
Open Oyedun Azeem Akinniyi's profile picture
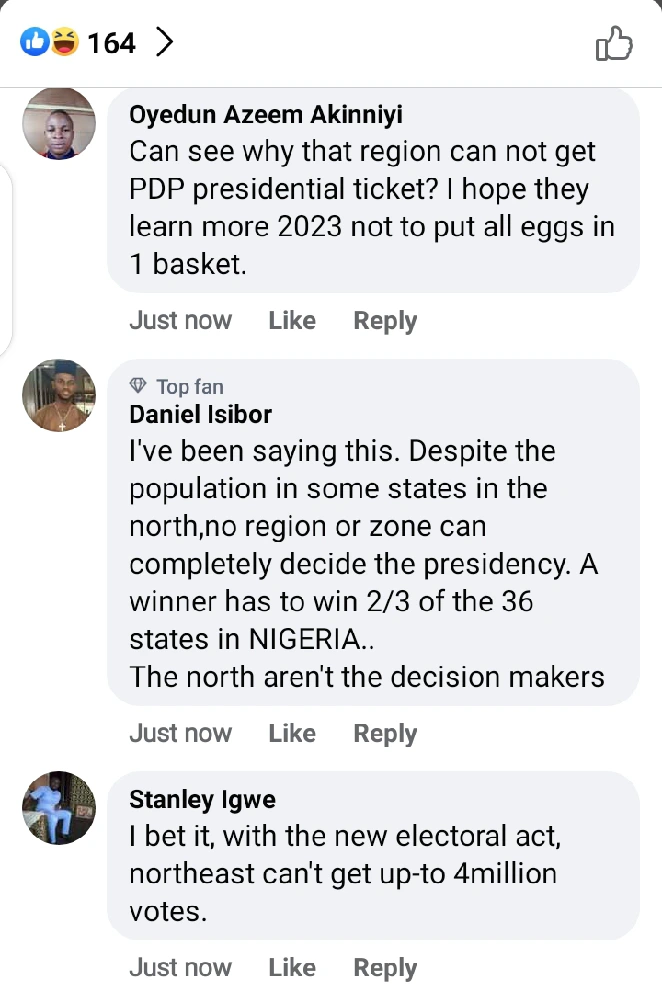pos(59,123)
